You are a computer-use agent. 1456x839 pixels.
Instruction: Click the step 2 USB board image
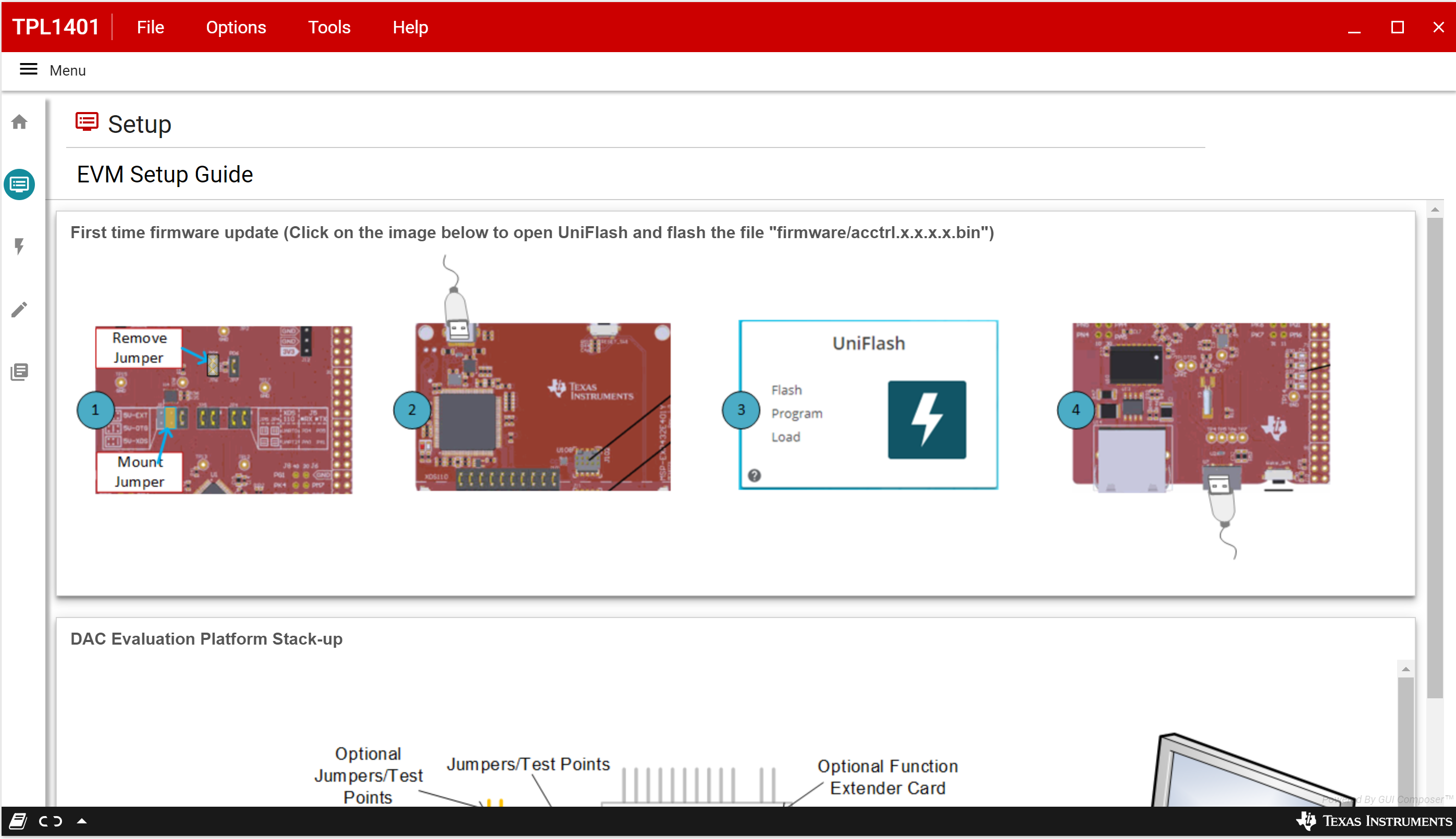(542, 407)
